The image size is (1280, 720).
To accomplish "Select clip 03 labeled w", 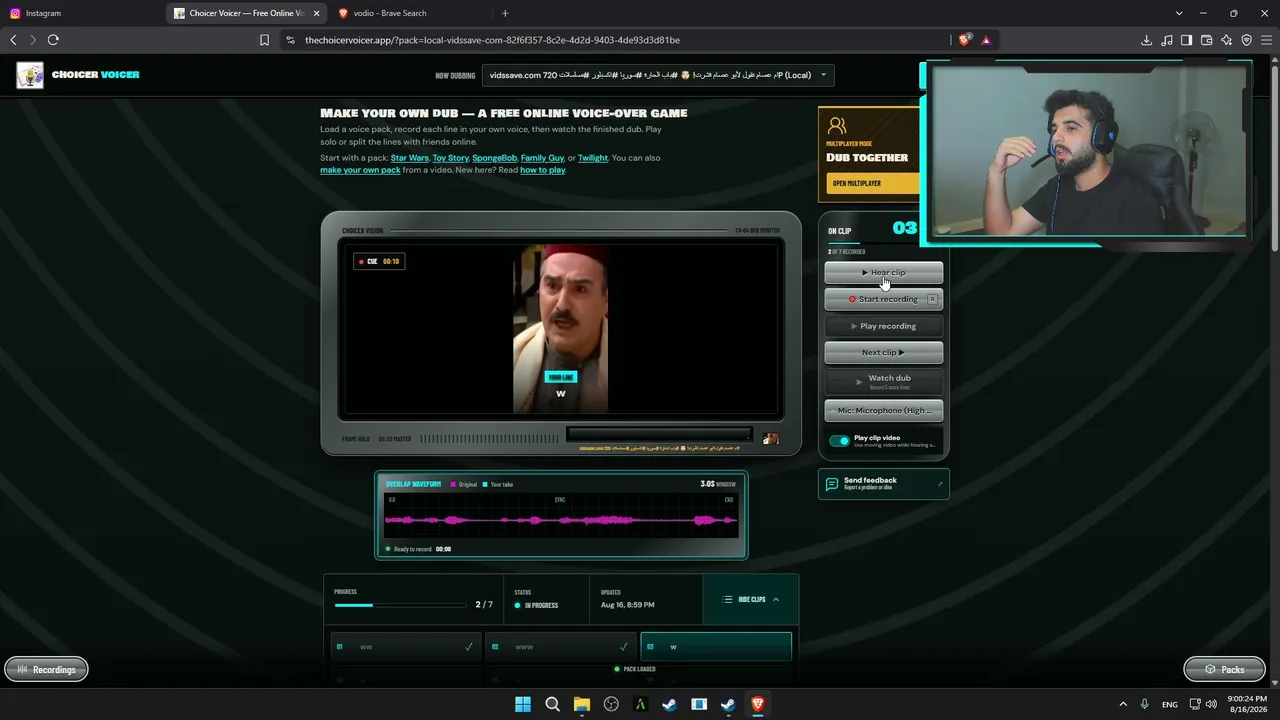I will click(716, 647).
